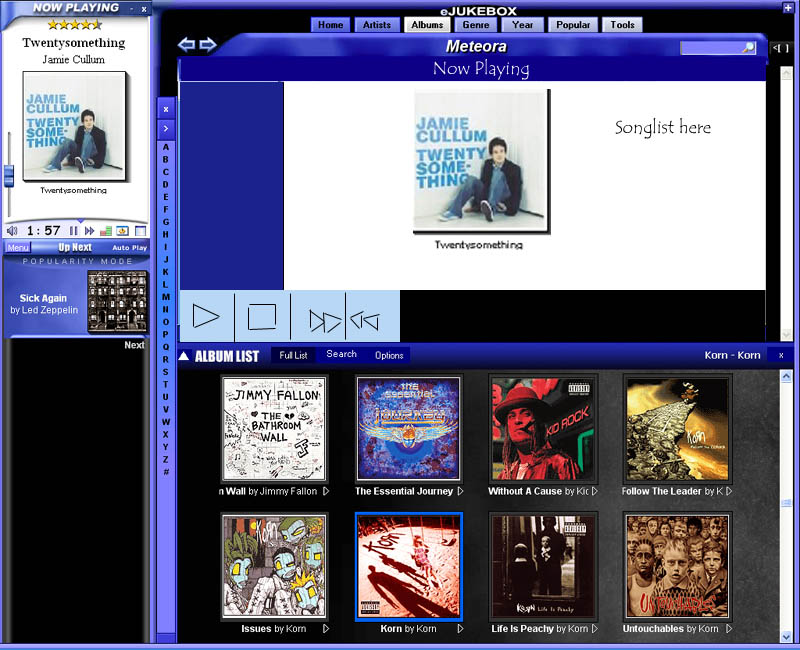Image resolution: width=800 pixels, height=650 pixels.
Task: Select the Follow The Leader album cover
Action: tap(678, 429)
